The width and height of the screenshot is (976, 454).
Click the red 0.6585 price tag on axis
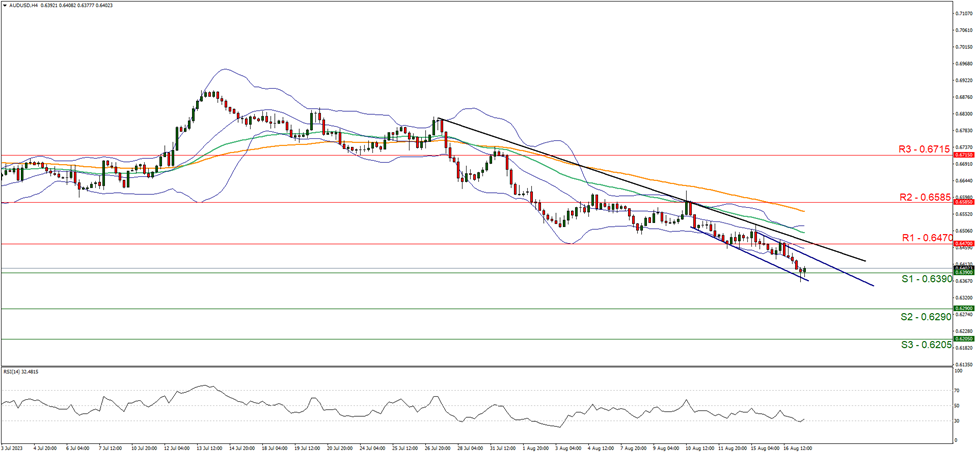point(934,202)
